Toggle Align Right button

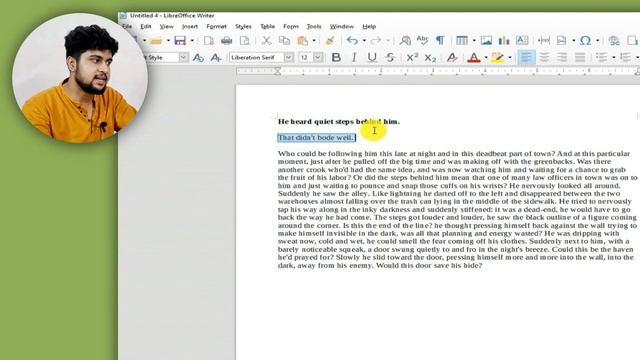click(562, 58)
